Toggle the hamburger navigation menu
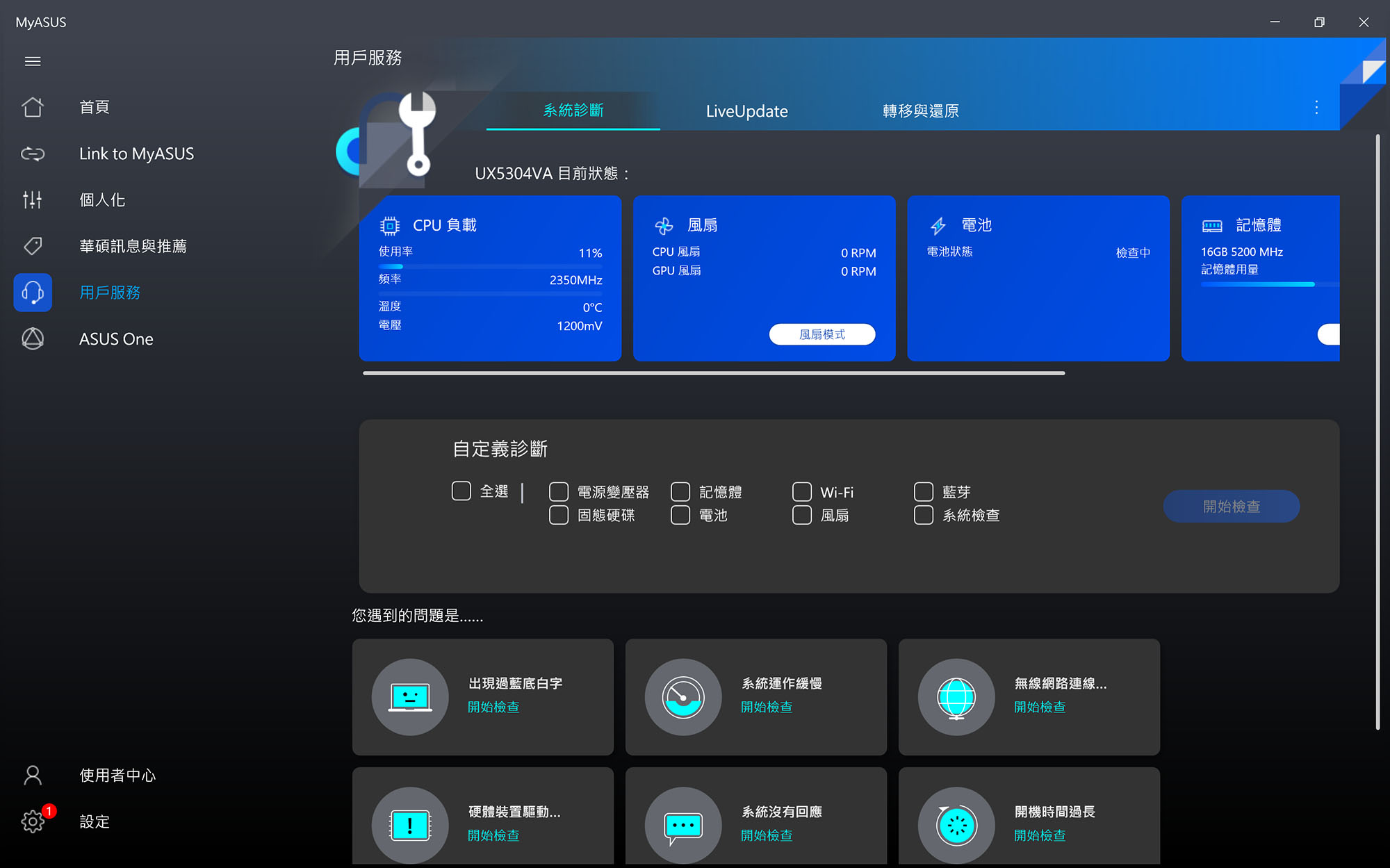 point(33,61)
